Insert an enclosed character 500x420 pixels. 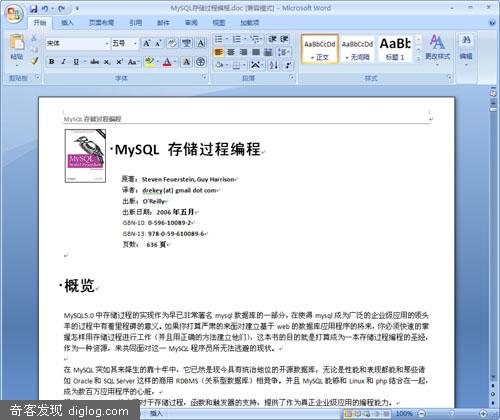pyautogui.click(x=200, y=62)
